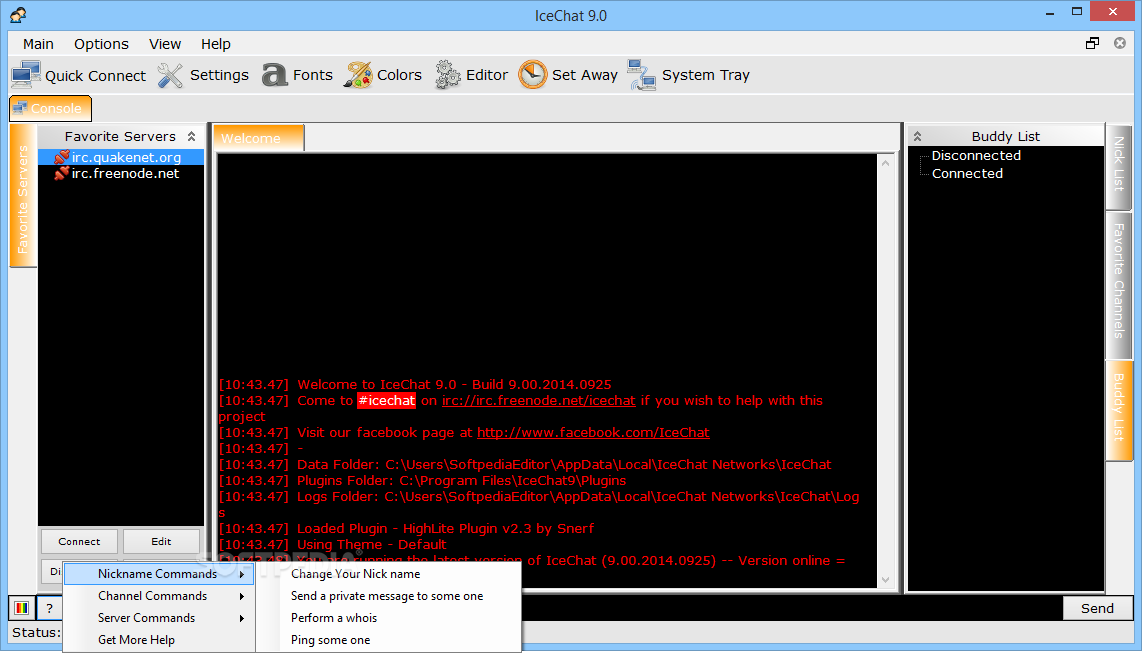Click the Console tab icon
This screenshot has height=653, width=1142.
tap(20, 108)
